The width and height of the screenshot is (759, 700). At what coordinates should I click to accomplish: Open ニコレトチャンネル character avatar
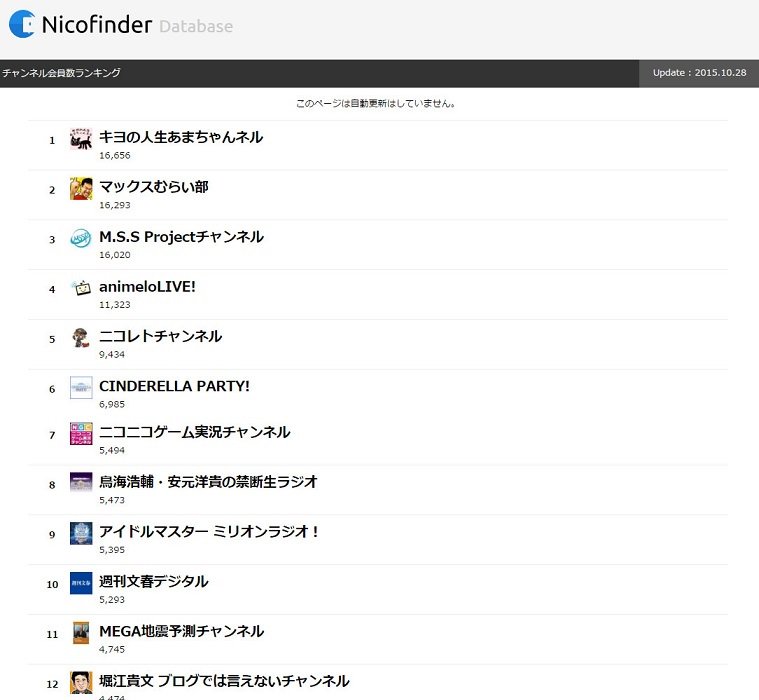point(81,338)
